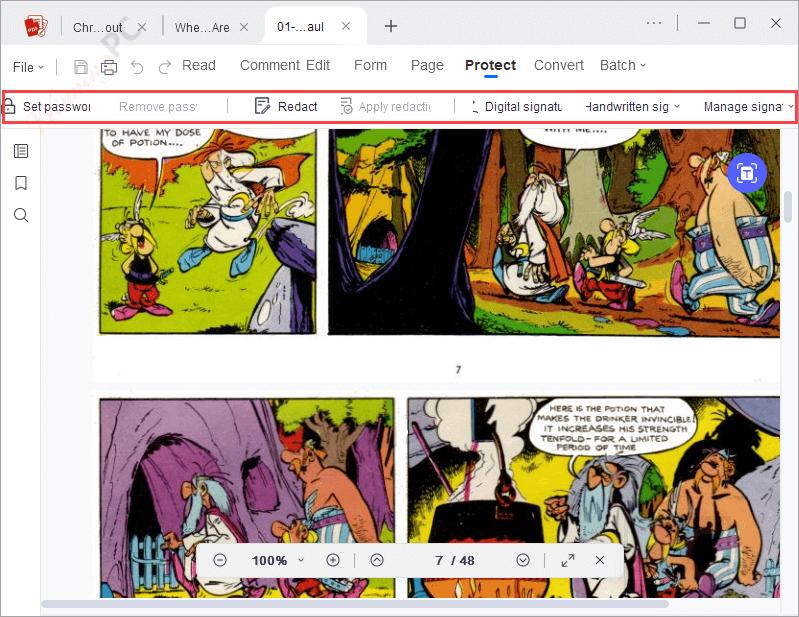Viewport: 799px width, 617px height.
Task: Click the Print icon
Action: 109,67
